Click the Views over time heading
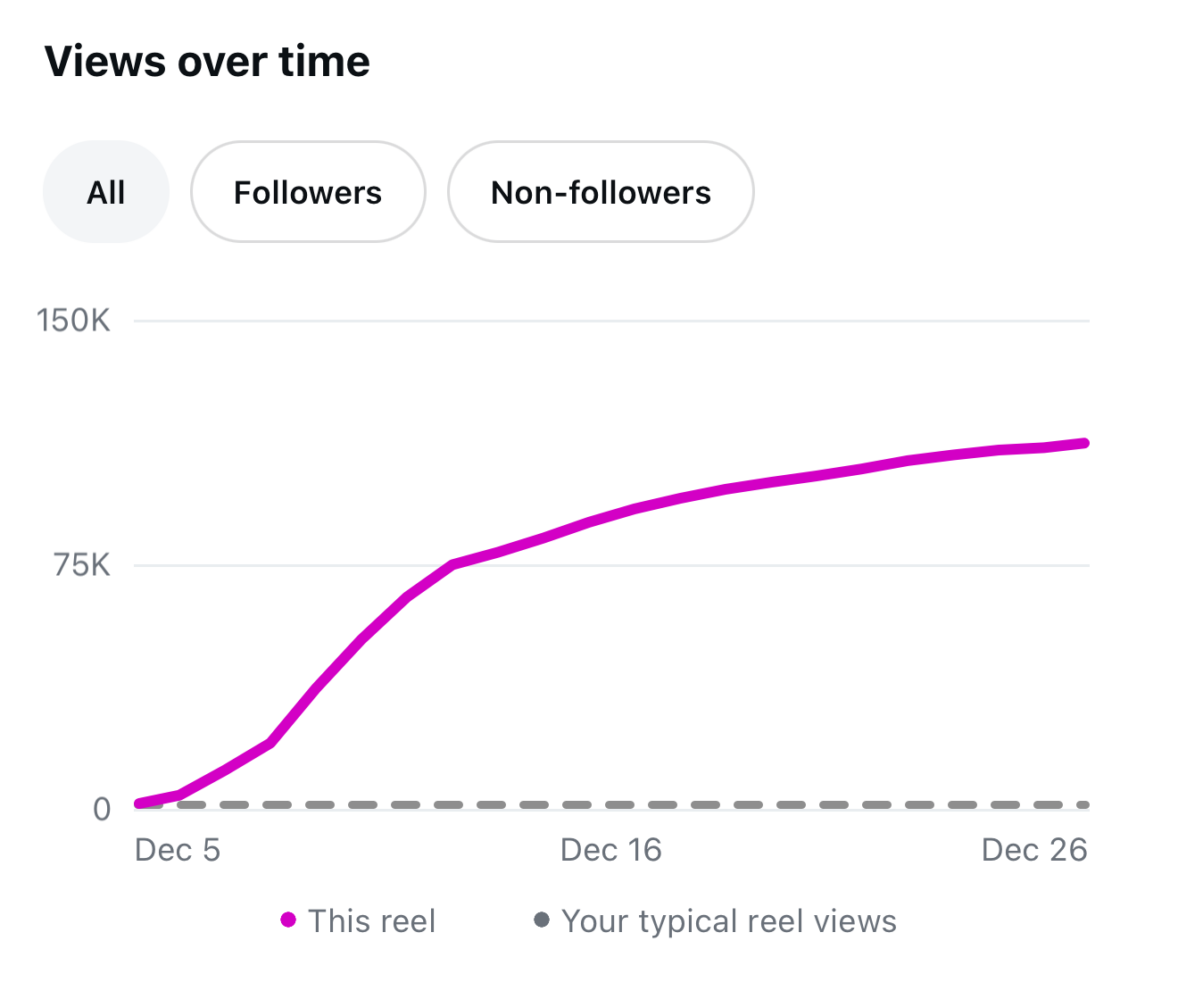Viewport: 1178px width, 1007px height. pyautogui.click(x=207, y=62)
